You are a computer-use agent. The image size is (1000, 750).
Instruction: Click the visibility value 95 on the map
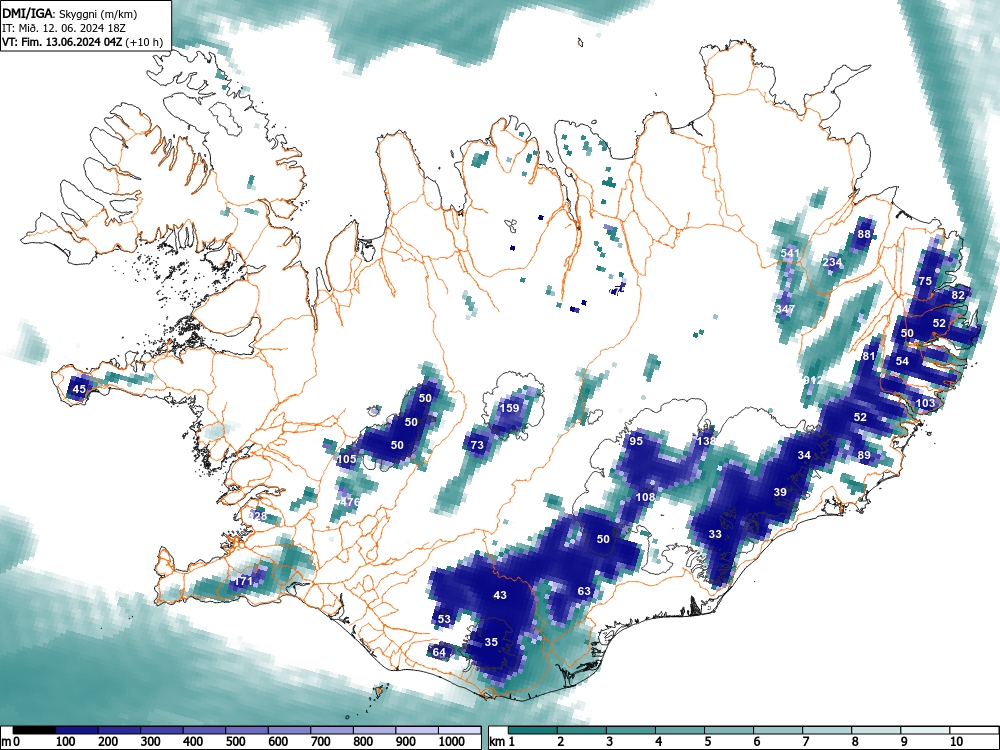636,441
